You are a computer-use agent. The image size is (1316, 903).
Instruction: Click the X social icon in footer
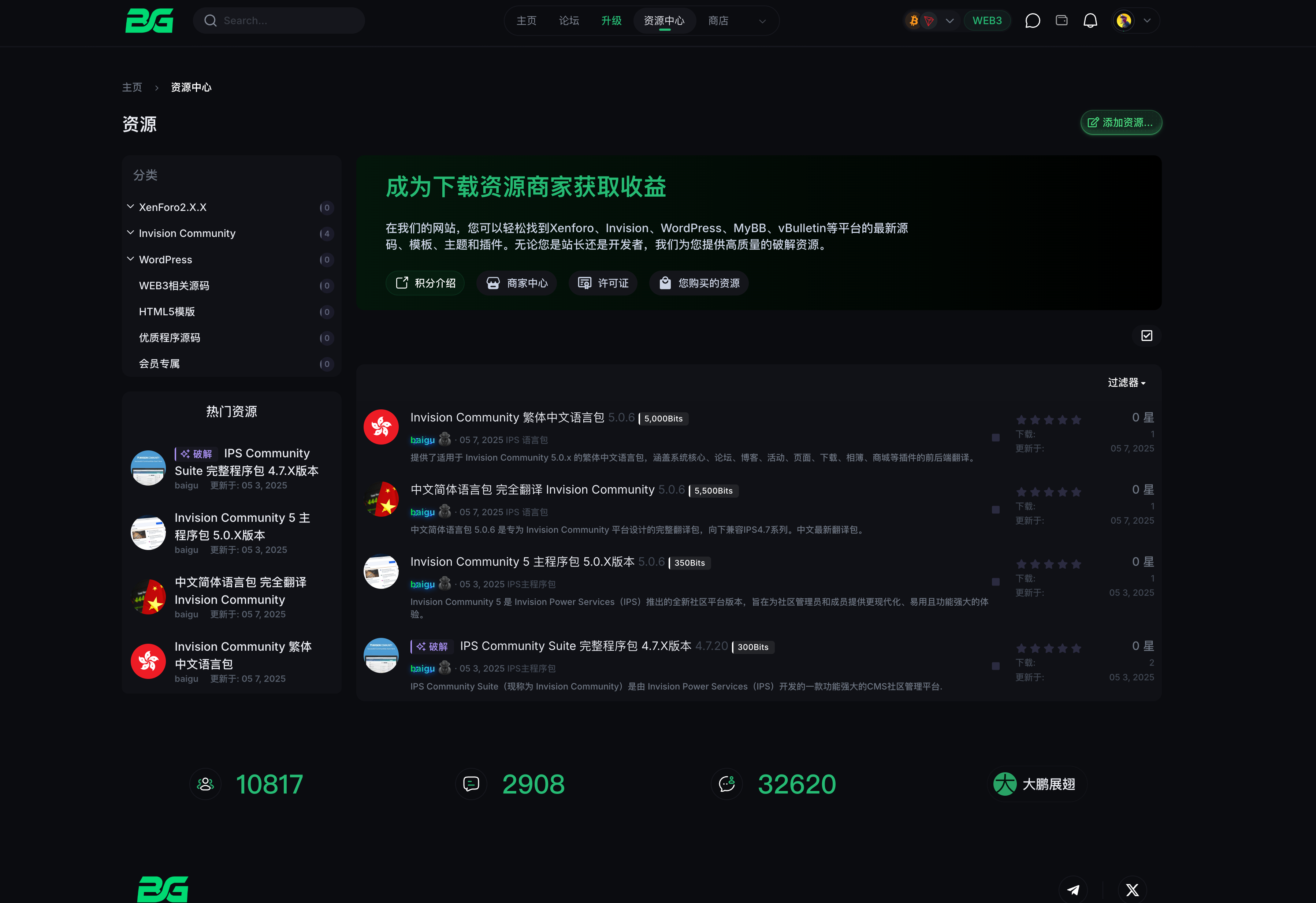[x=1133, y=889]
